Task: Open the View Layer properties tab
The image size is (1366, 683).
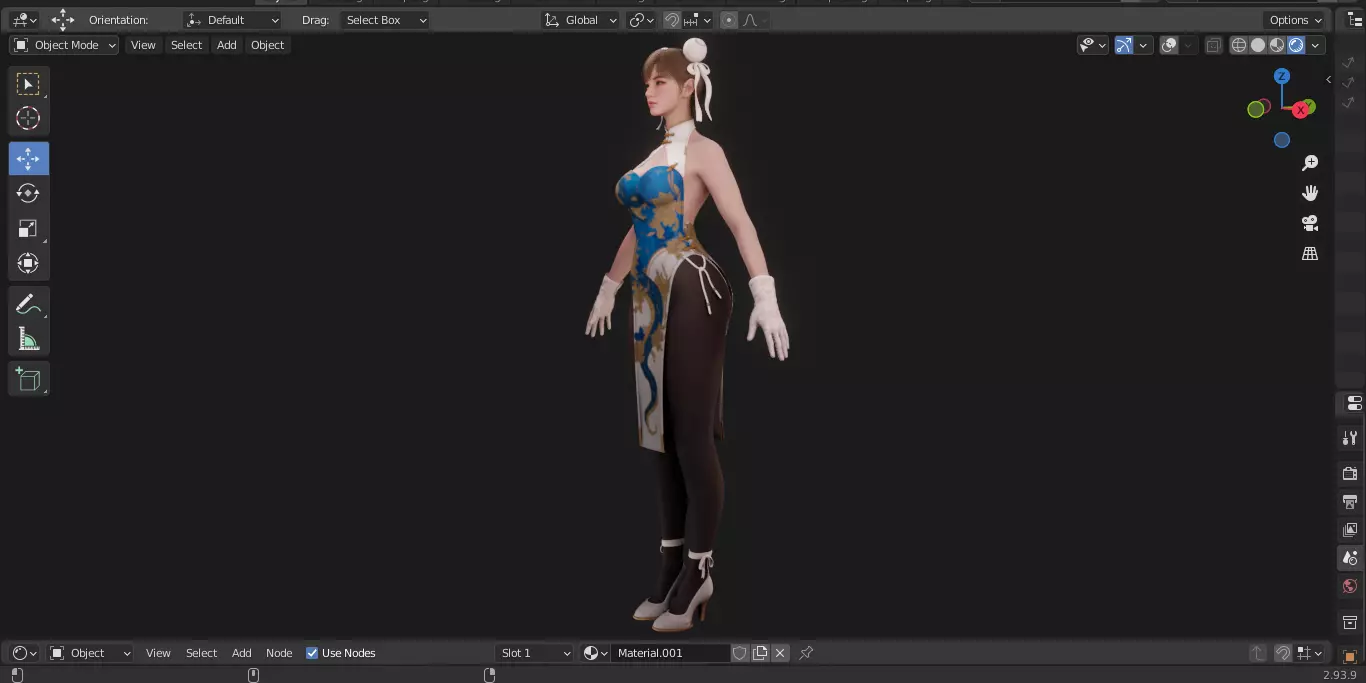Action: (1350, 529)
